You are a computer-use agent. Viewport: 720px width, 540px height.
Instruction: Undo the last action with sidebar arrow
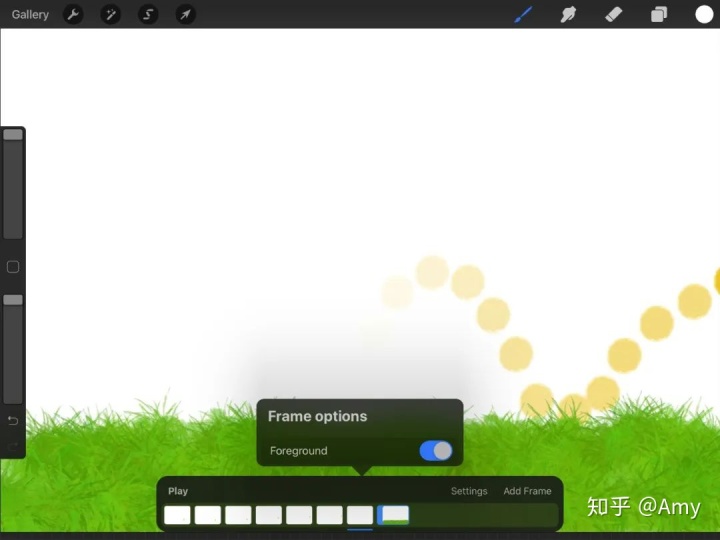pyautogui.click(x=13, y=420)
